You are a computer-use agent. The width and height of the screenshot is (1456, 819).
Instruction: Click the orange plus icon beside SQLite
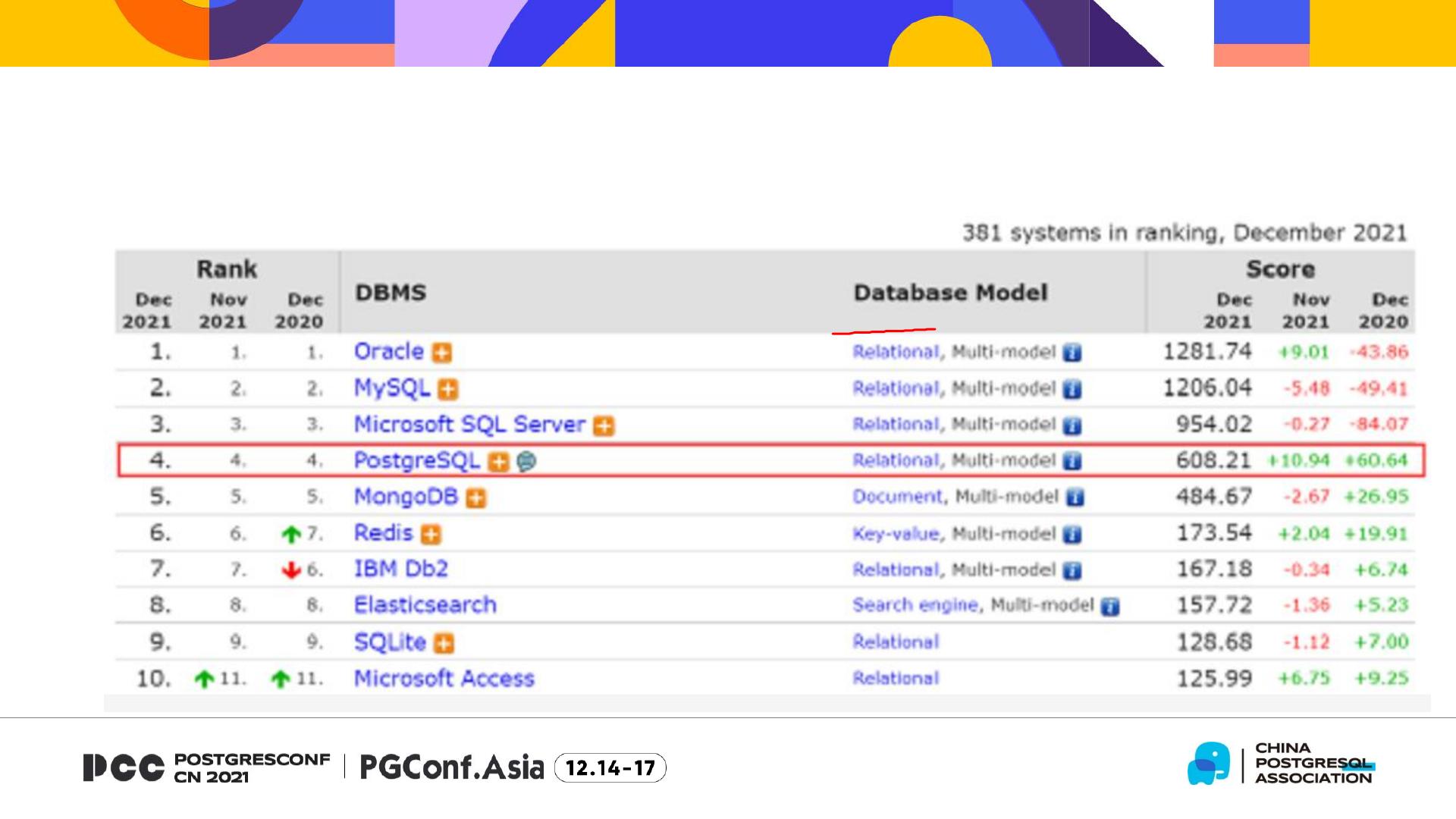pos(444,644)
